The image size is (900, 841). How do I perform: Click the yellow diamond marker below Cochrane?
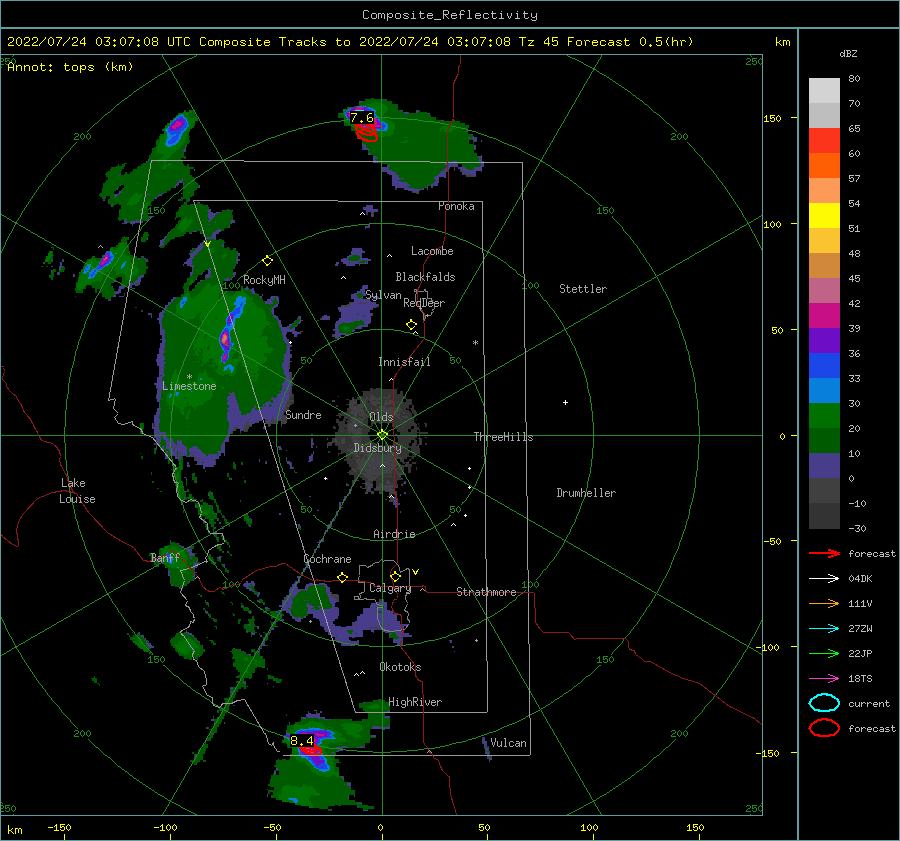coord(342,577)
